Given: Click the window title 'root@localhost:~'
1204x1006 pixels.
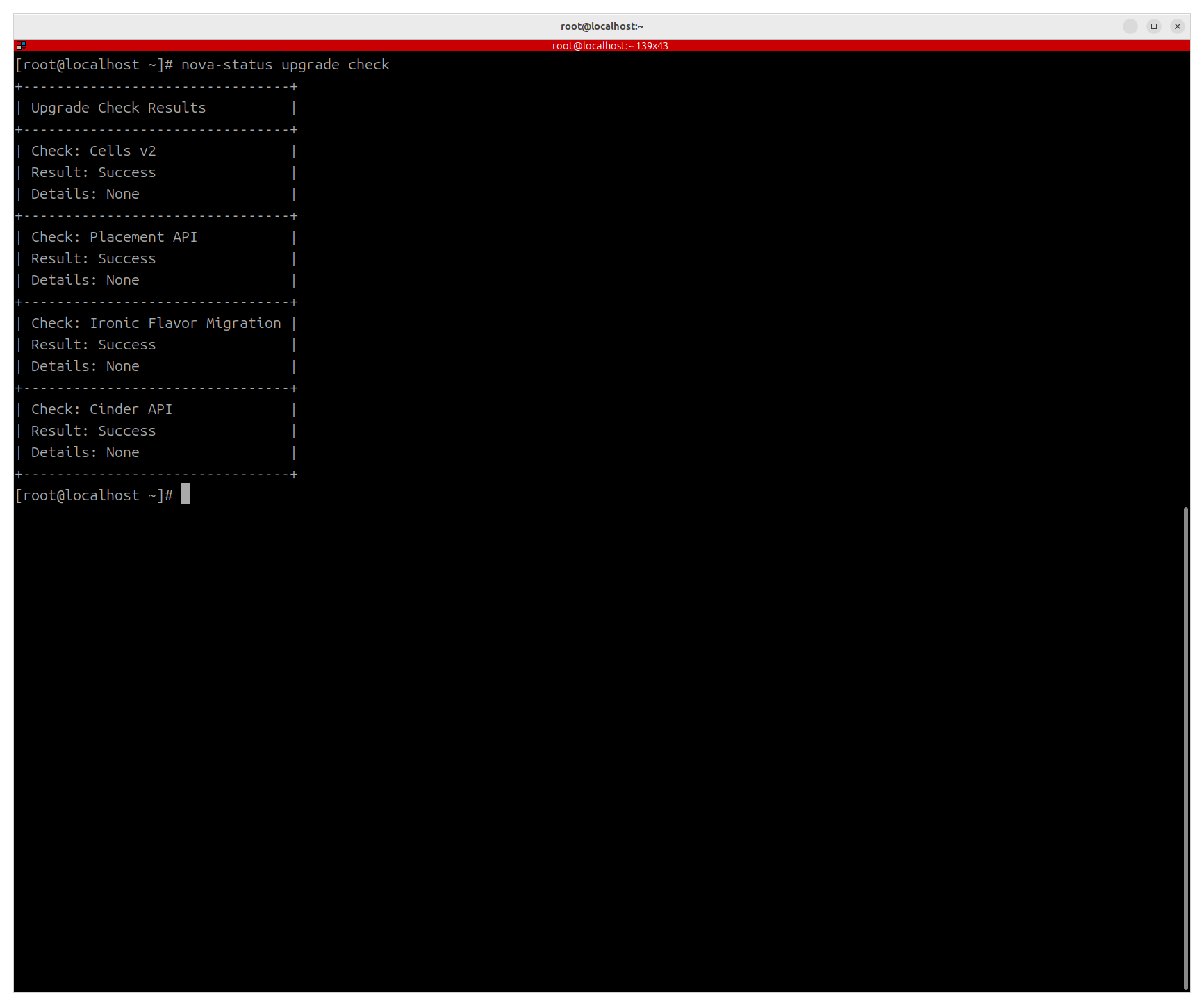Looking at the screenshot, I should 602,26.
